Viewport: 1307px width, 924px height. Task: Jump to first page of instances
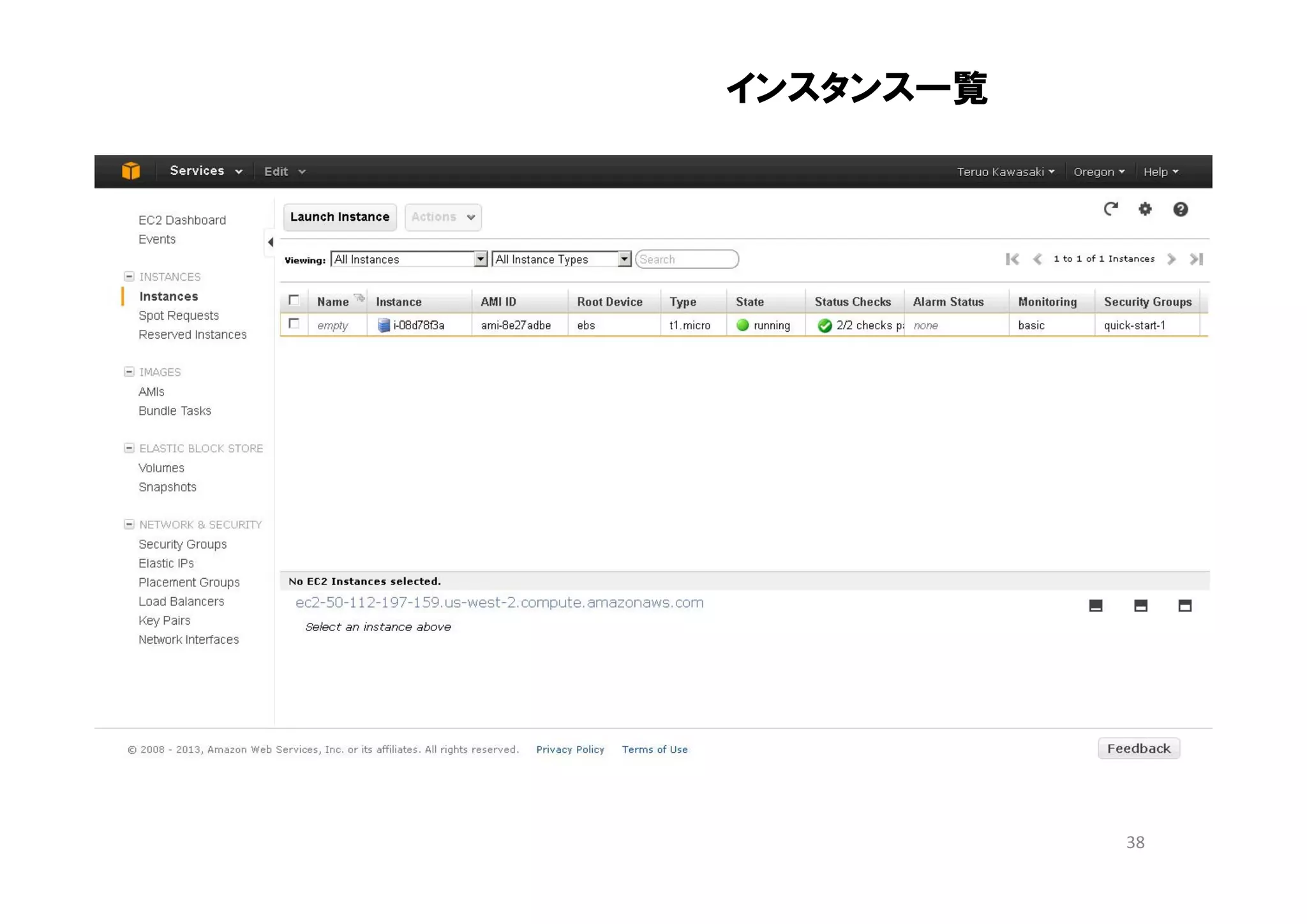pos(1012,259)
